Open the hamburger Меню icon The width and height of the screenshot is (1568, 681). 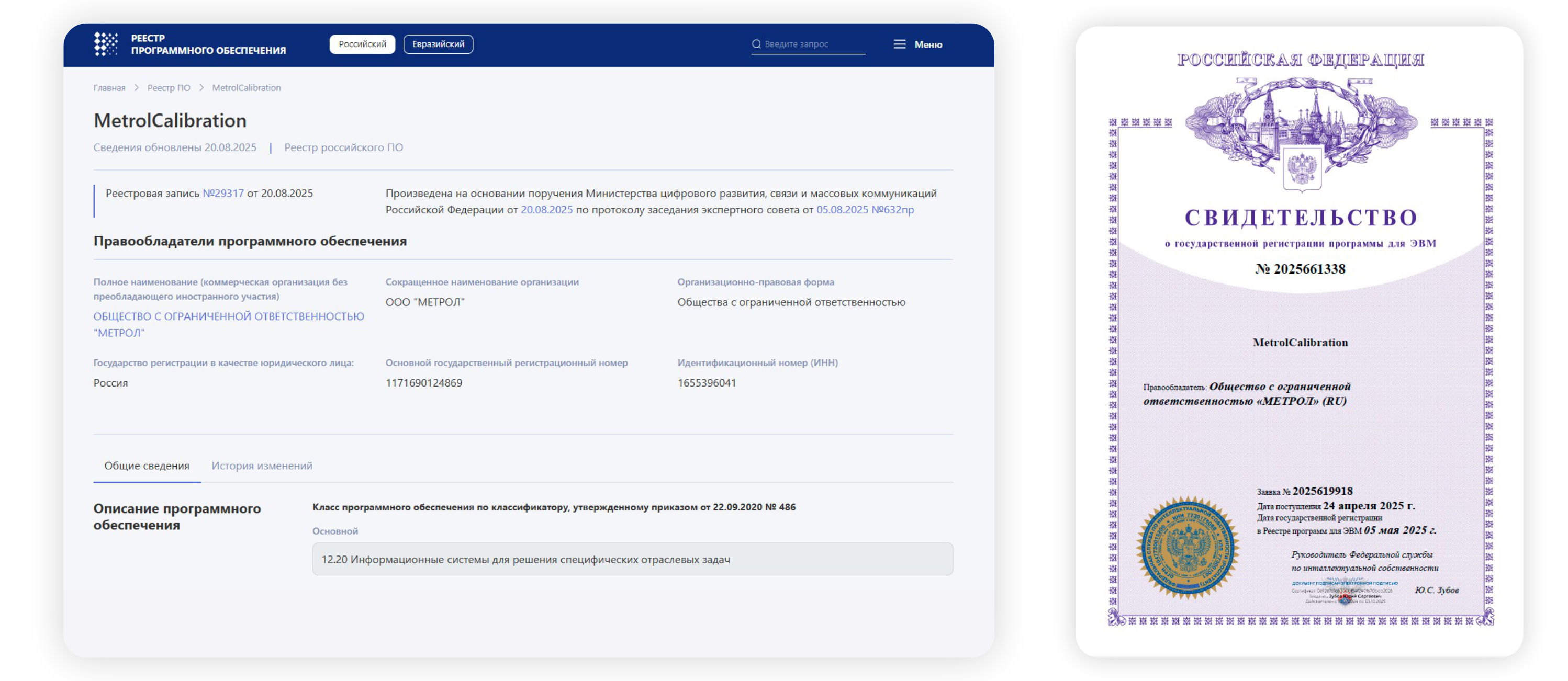pos(899,44)
